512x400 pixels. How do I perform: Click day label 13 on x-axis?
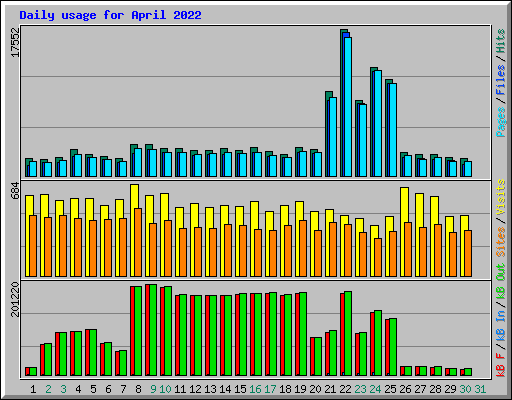click(210, 389)
